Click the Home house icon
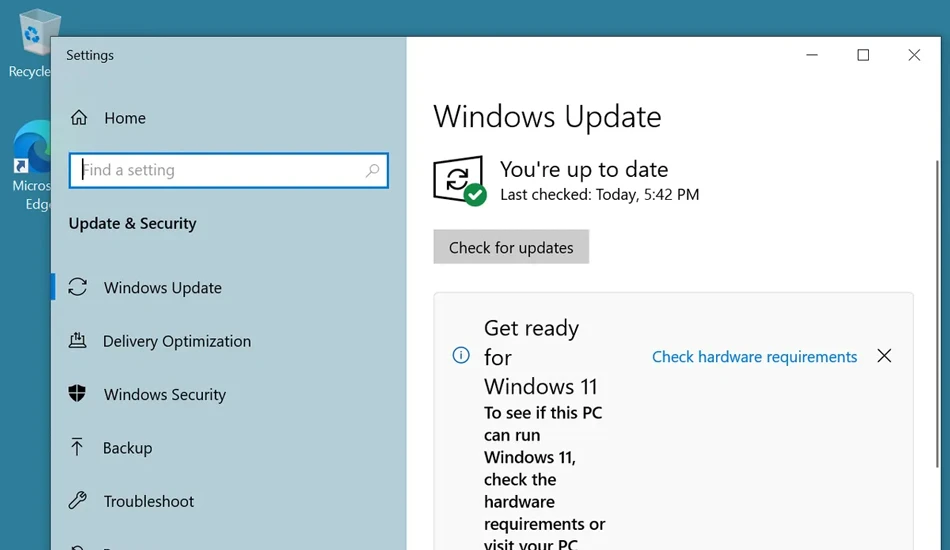950x550 pixels. coord(79,118)
